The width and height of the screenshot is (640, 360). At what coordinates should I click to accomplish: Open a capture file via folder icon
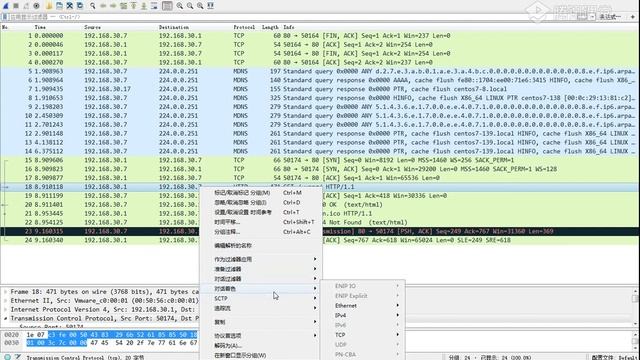point(49,6)
